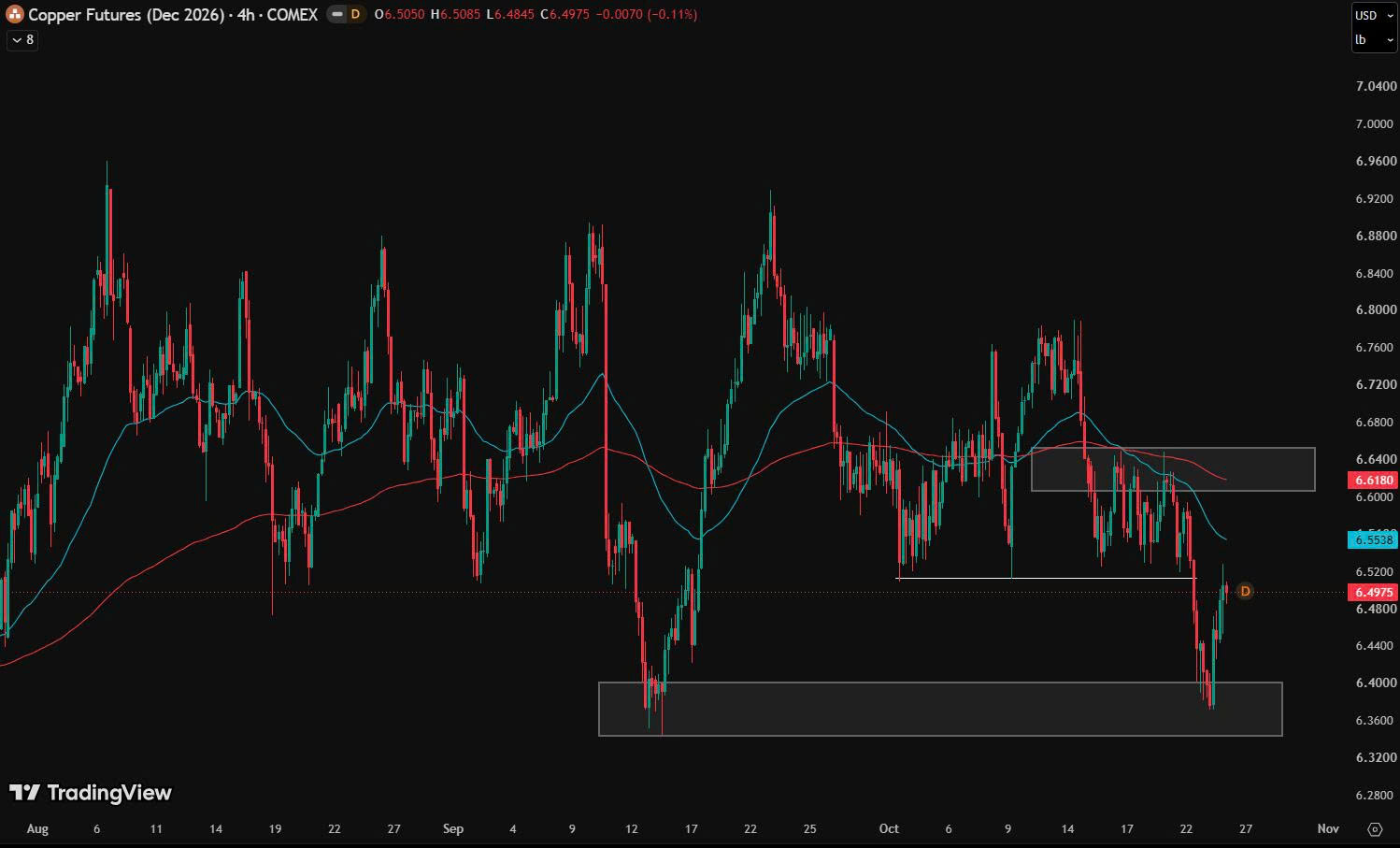The height and width of the screenshot is (848, 1400).
Task: Click the 6.2800 price axis label
Action: coord(1376,795)
